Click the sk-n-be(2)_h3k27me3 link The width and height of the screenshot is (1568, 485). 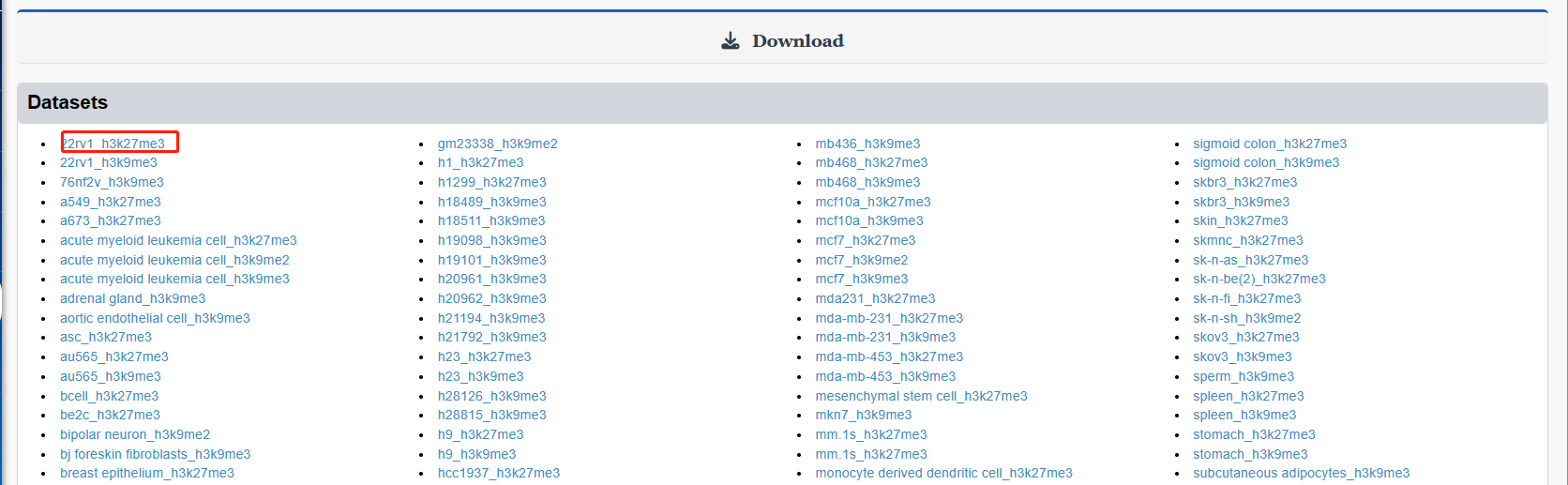click(x=1259, y=279)
